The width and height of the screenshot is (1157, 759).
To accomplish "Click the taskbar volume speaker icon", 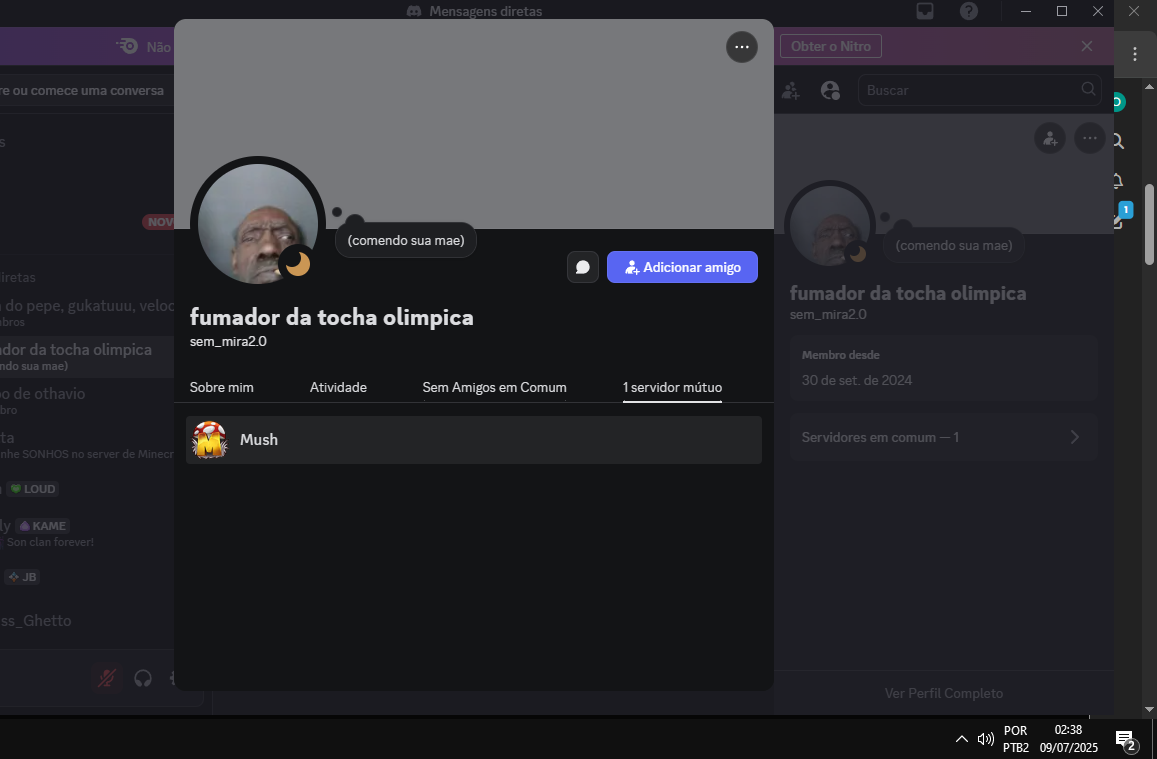I will [x=985, y=738].
